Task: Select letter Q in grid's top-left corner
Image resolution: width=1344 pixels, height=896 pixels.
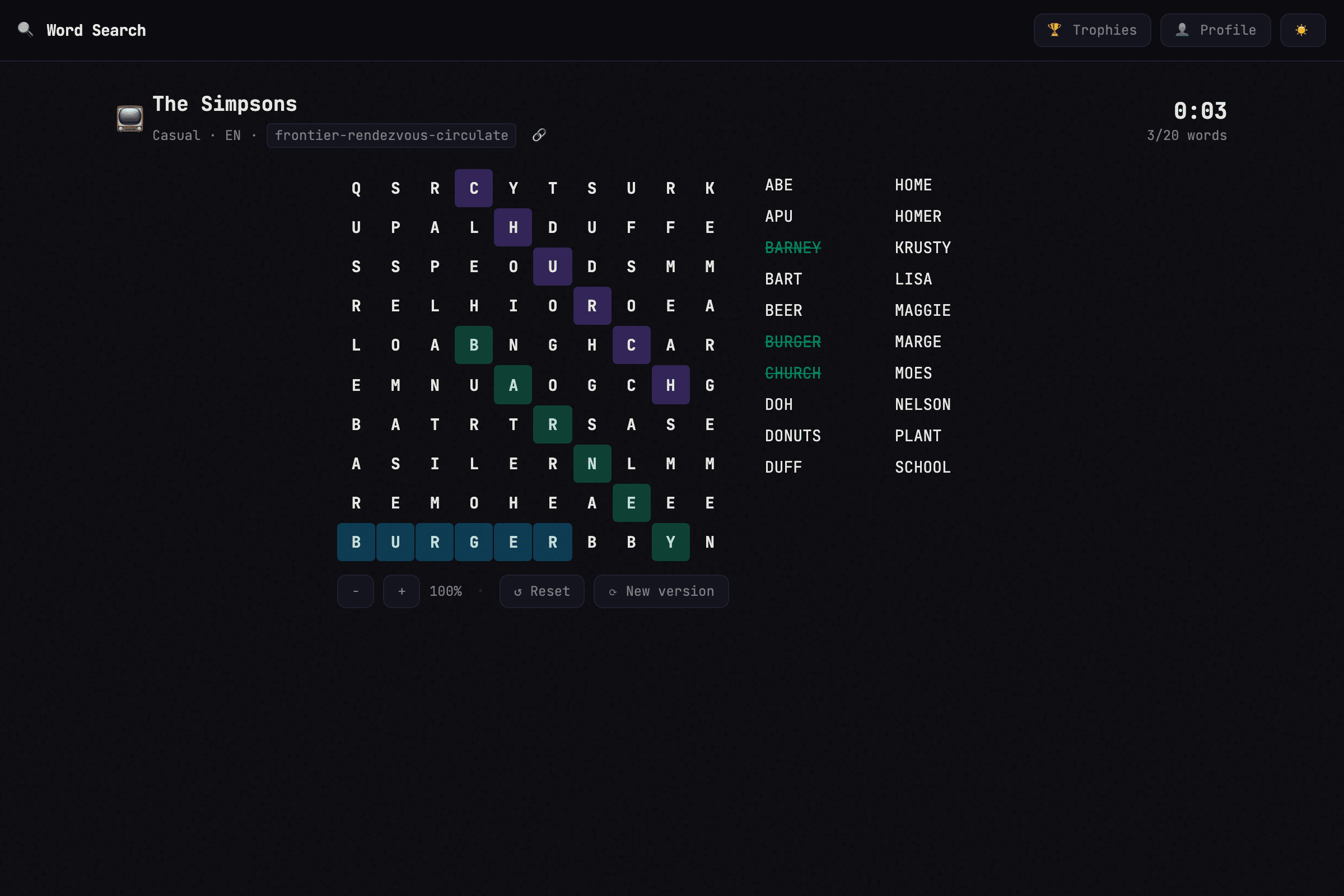Action: pos(356,188)
